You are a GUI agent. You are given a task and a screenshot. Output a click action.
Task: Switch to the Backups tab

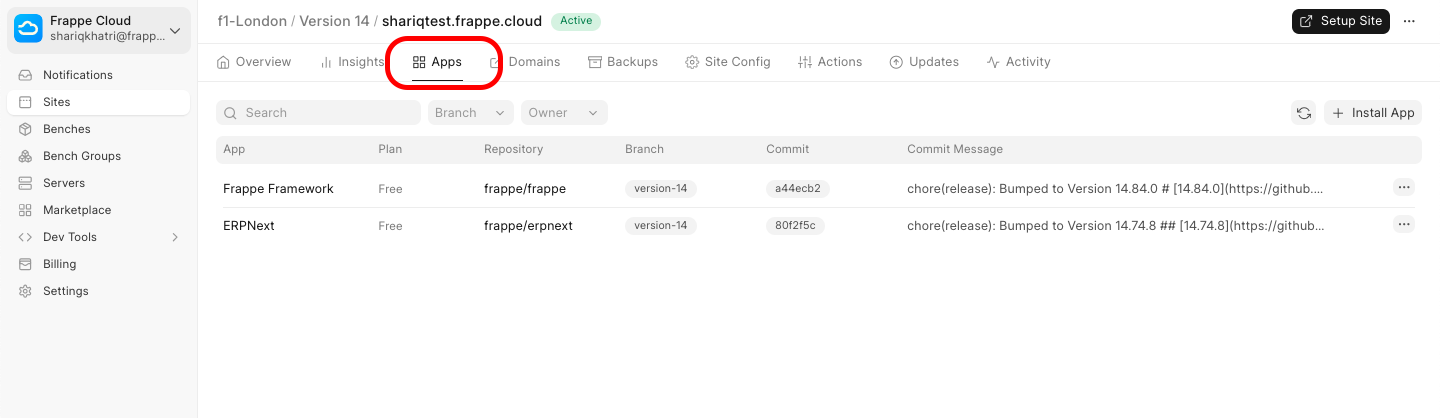click(622, 62)
